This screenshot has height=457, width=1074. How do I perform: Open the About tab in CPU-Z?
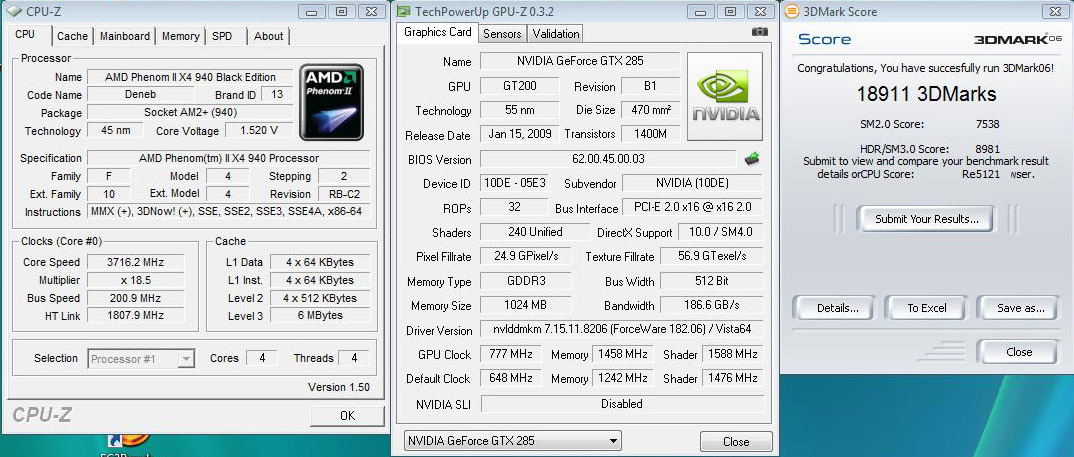(268, 36)
